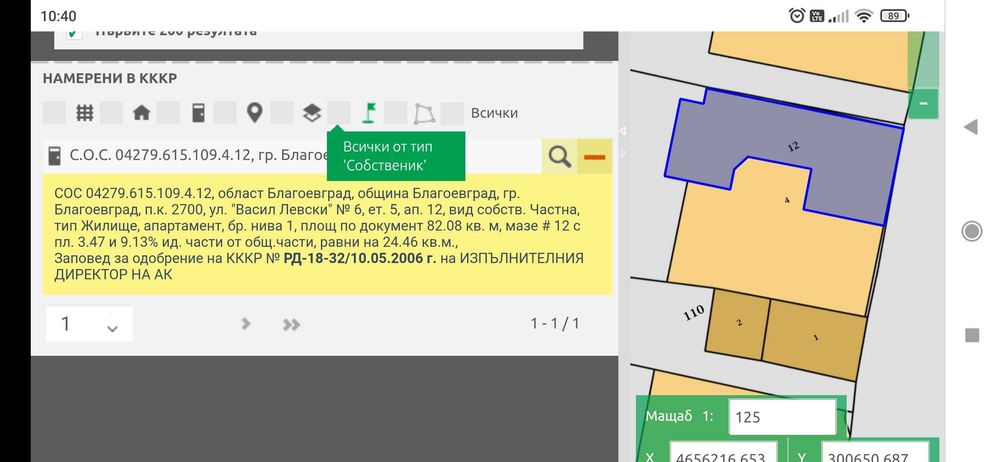
Task: Click the buildings house icon
Action: 141,113
